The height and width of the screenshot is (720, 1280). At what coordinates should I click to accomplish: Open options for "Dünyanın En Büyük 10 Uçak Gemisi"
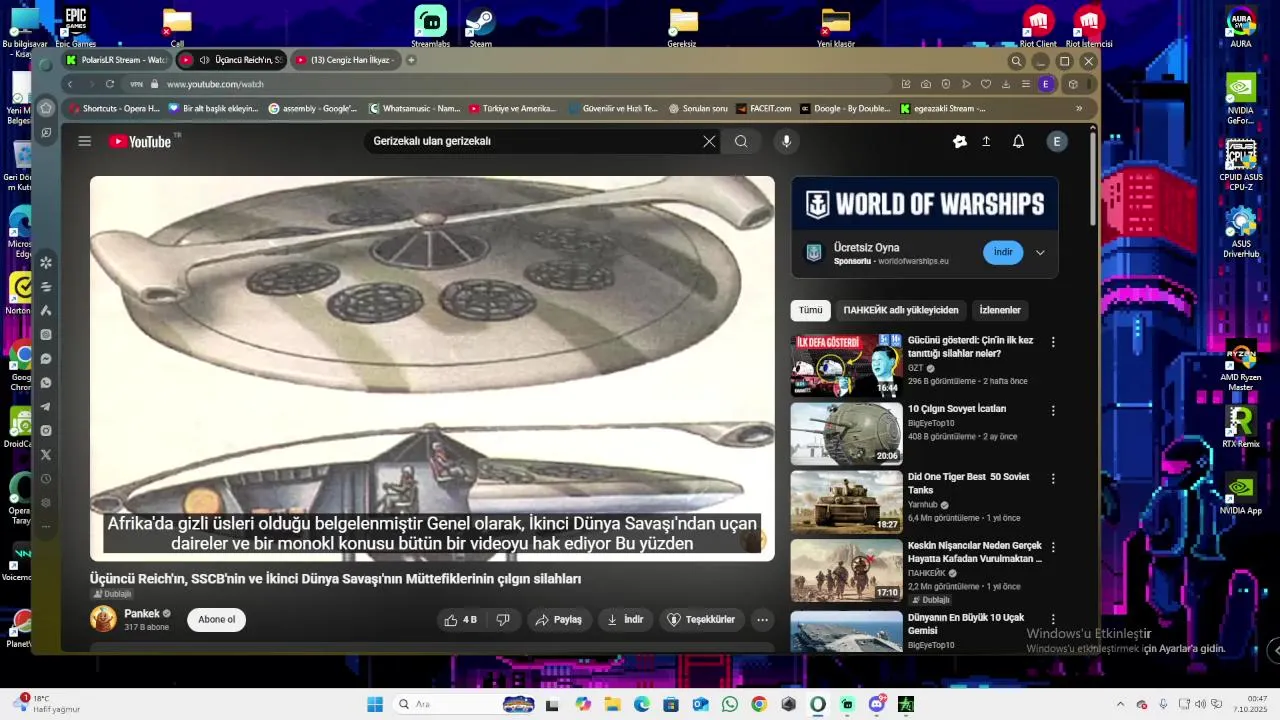tap(1053, 619)
